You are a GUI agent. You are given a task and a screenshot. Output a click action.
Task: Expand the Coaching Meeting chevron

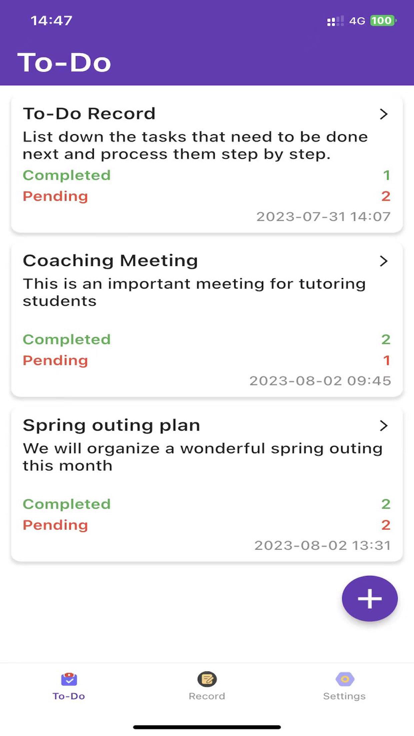pyautogui.click(x=384, y=261)
